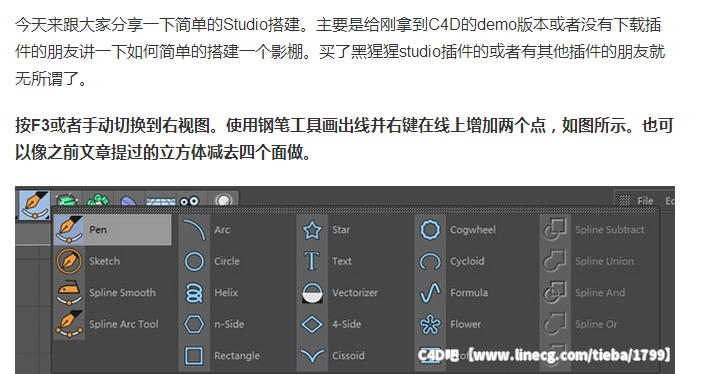The image size is (704, 374).
Task: Open the File menu
Action: [645, 201]
